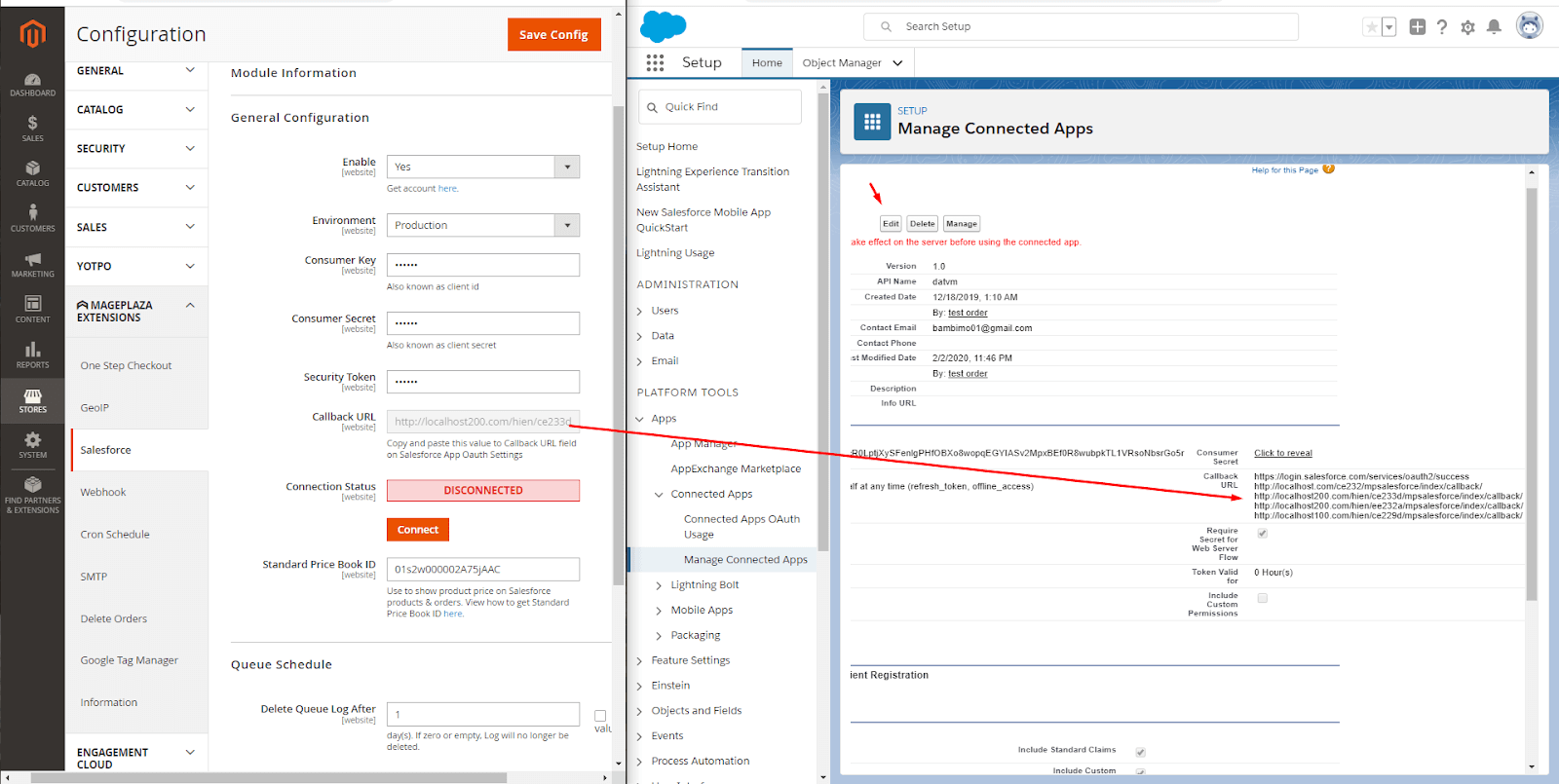Toggle Include Standard Claims checkbox

pos(1140,752)
